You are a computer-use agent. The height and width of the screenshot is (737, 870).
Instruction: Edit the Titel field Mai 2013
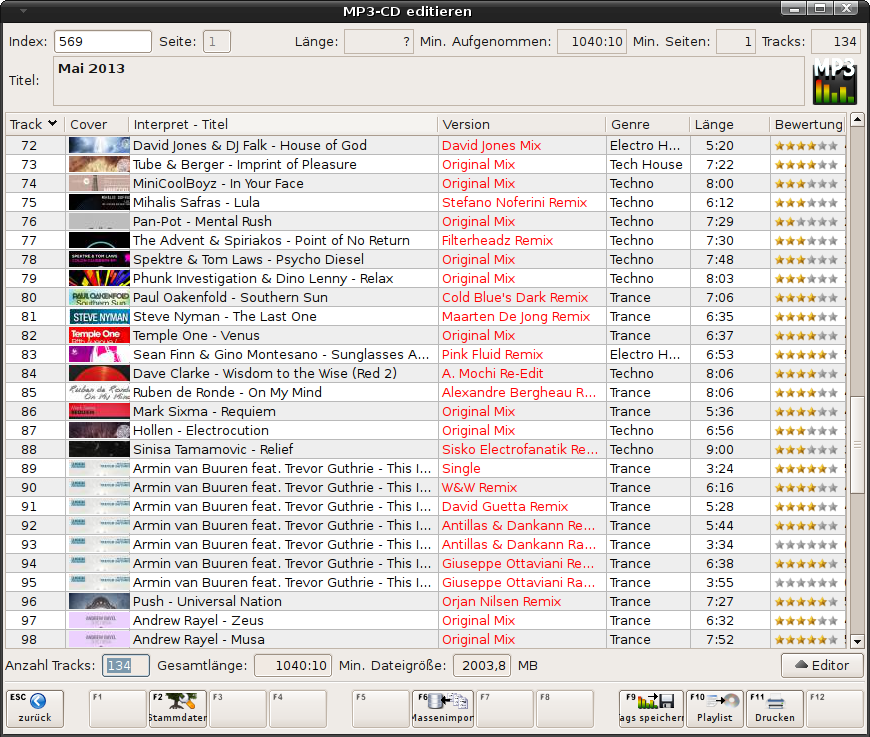click(x=429, y=81)
